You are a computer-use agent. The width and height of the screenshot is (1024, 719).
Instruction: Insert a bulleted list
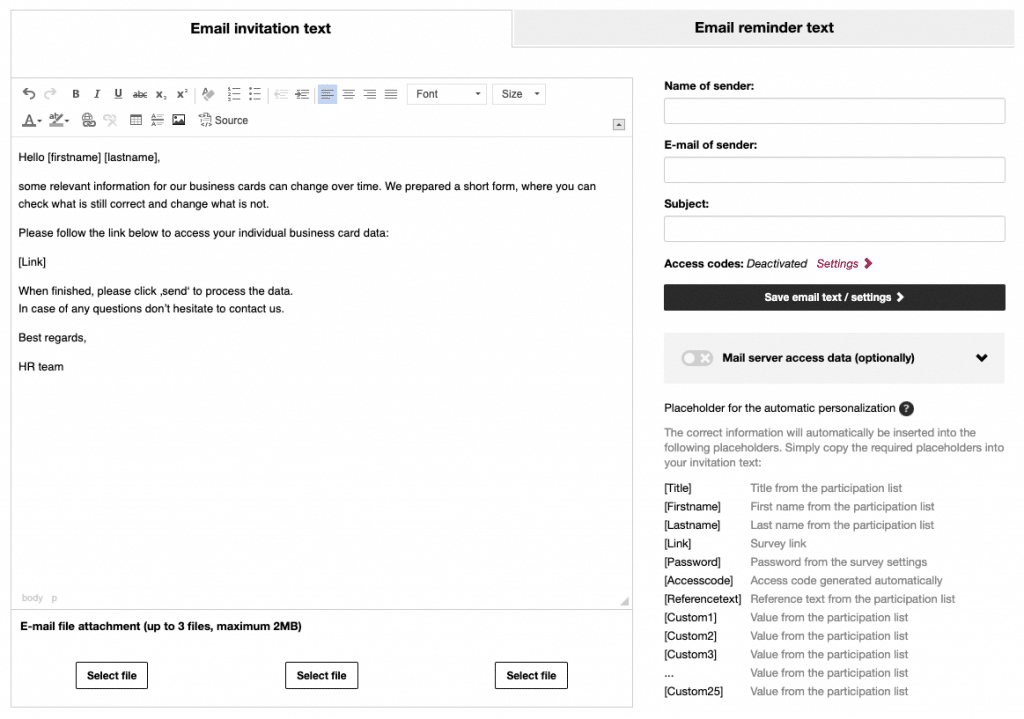[255, 94]
